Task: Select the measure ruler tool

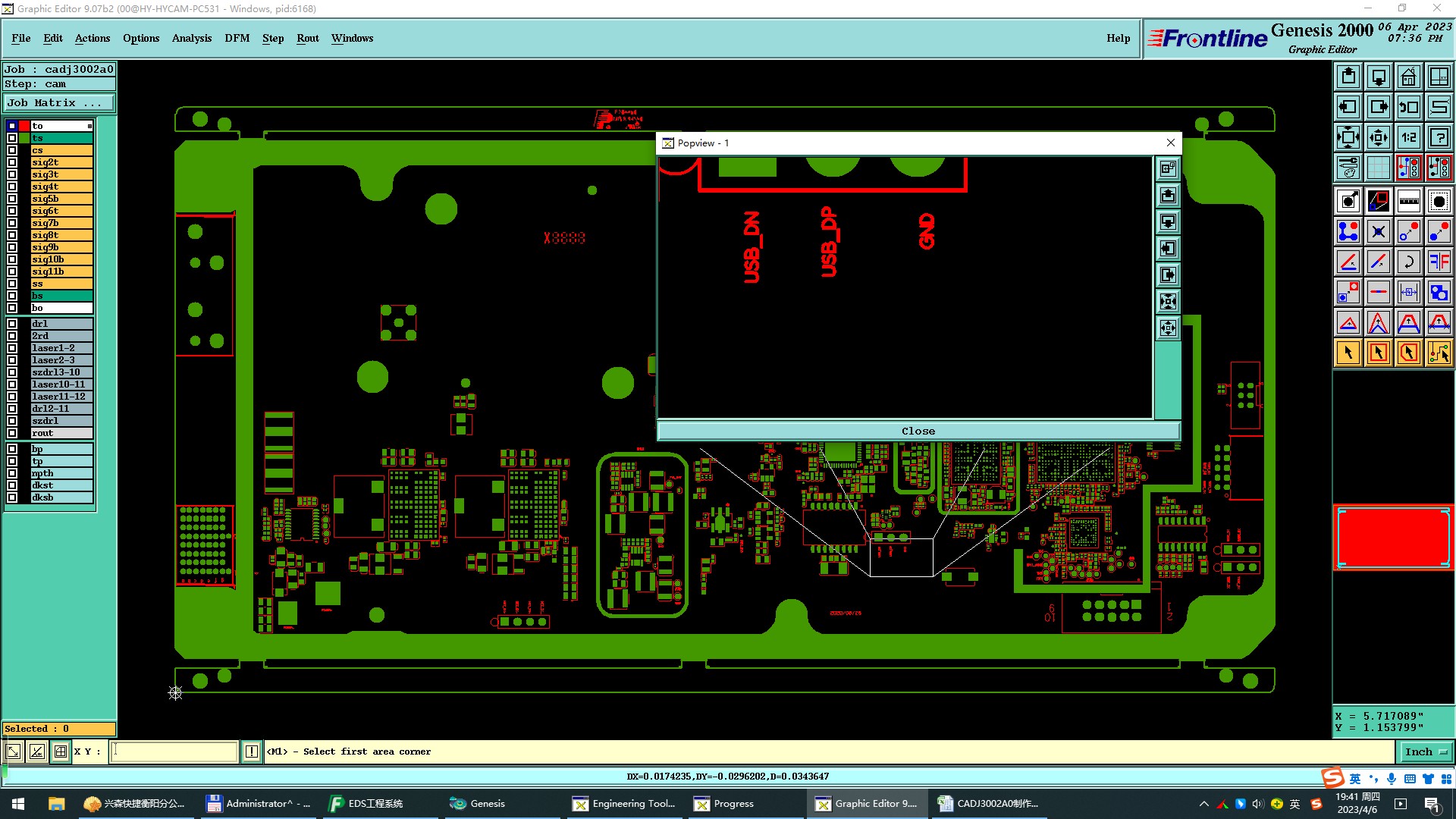Action: click(1408, 201)
